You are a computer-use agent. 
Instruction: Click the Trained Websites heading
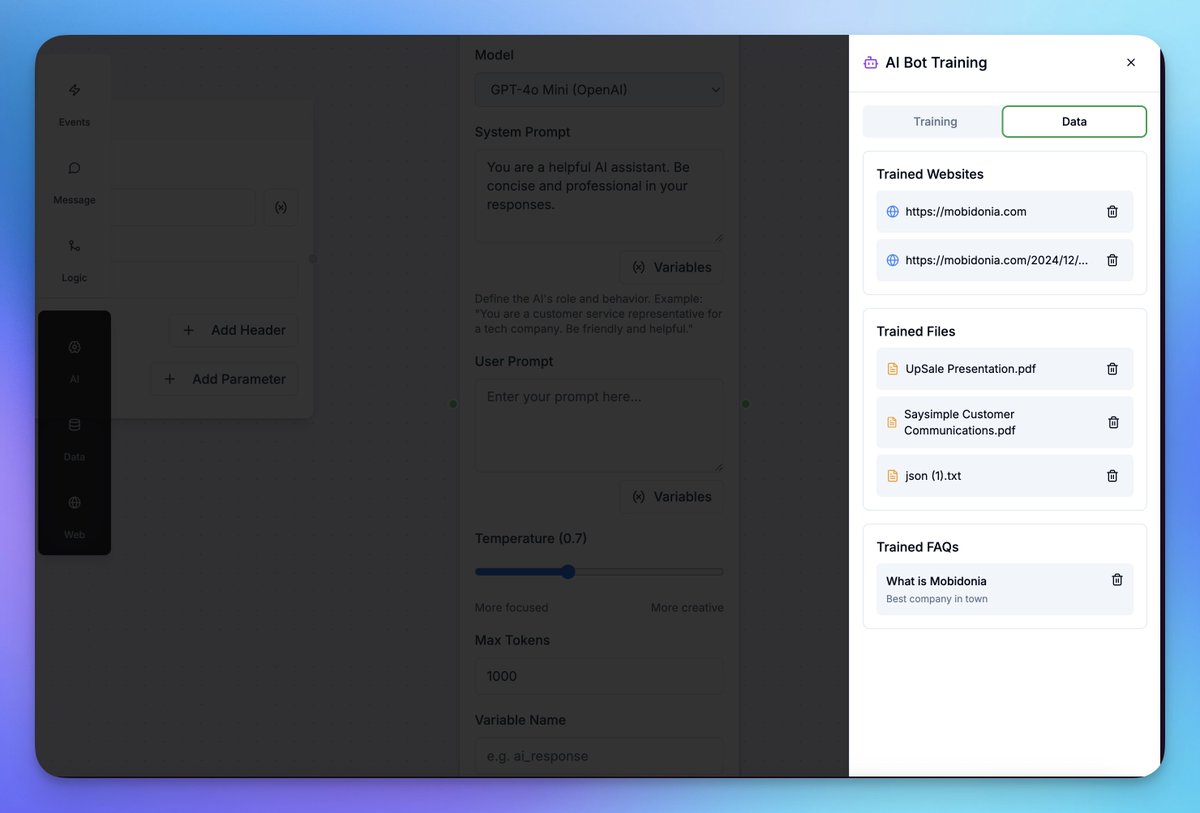click(x=930, y=174)
